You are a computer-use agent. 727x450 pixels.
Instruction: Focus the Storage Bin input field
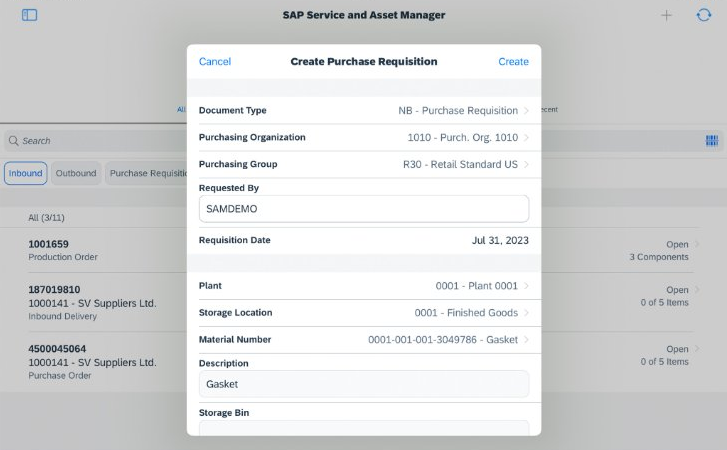(364, 428)
